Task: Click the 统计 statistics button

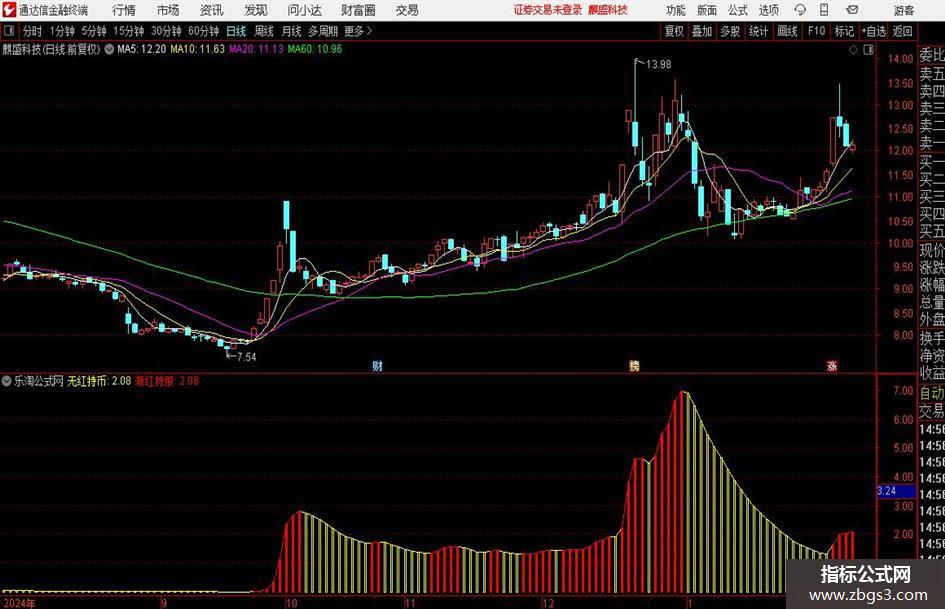Action: click(x=758, y=31)
